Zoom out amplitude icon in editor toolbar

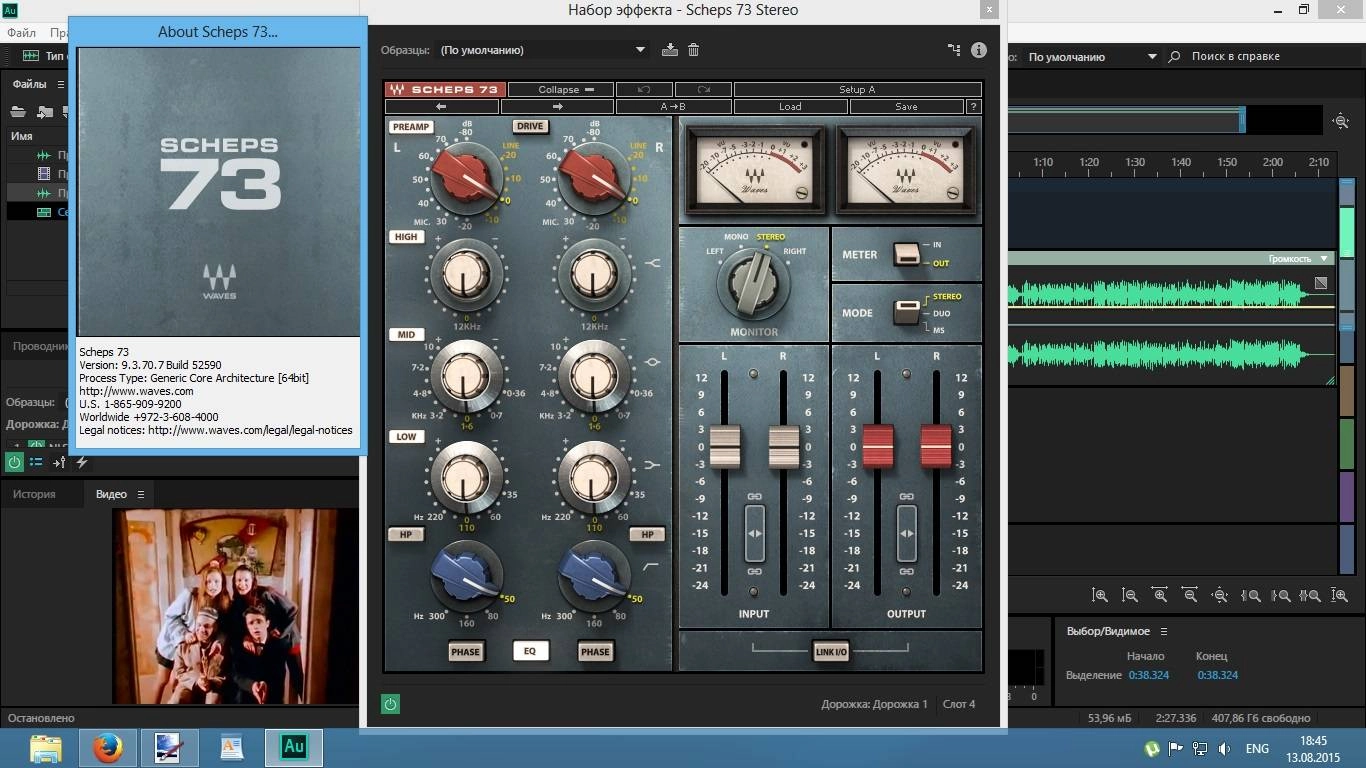(x=1130, y=595)
